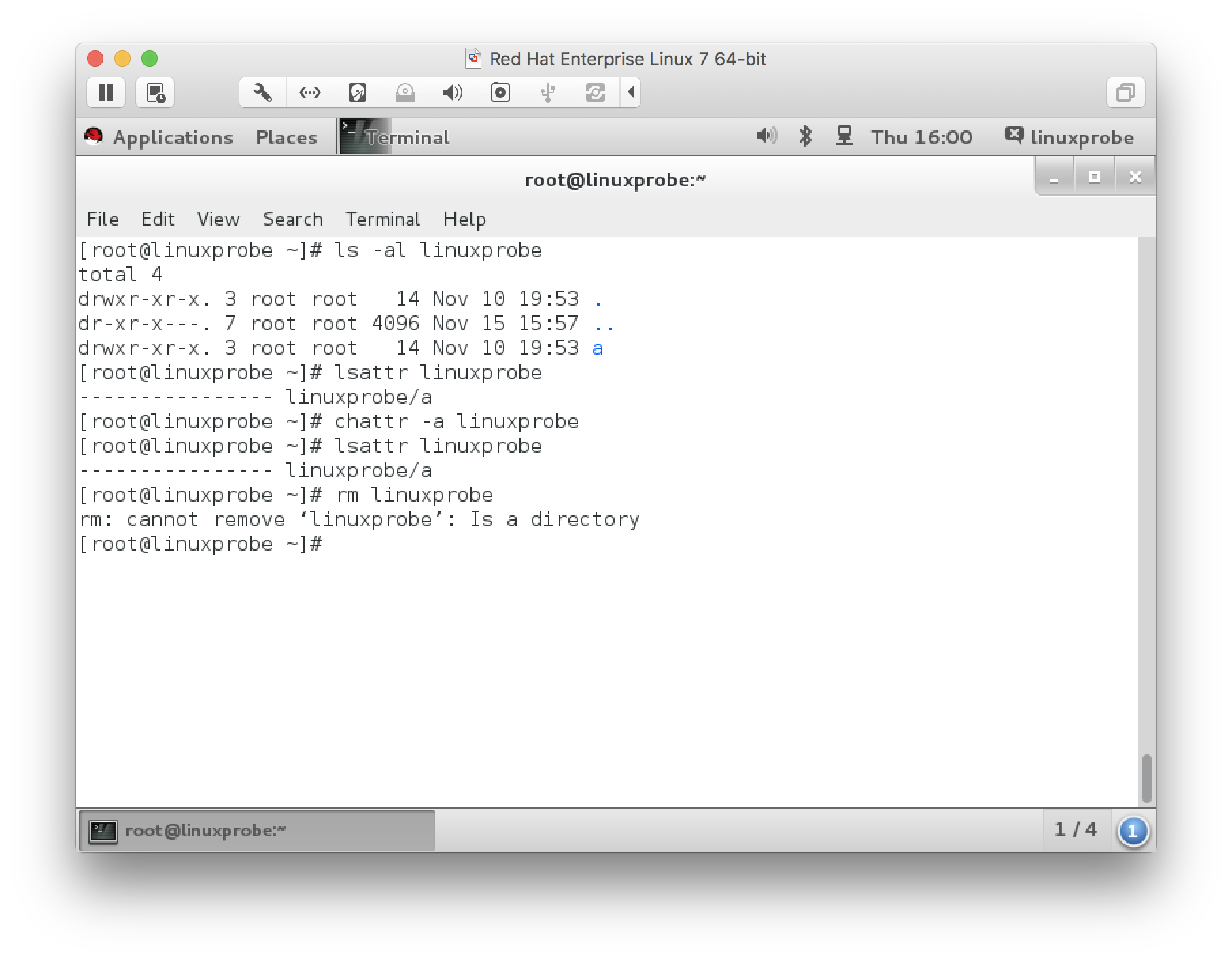Click the blue notification badge icon
Viewport: 1232px width, 961px height.
[x=1133, y=831]
